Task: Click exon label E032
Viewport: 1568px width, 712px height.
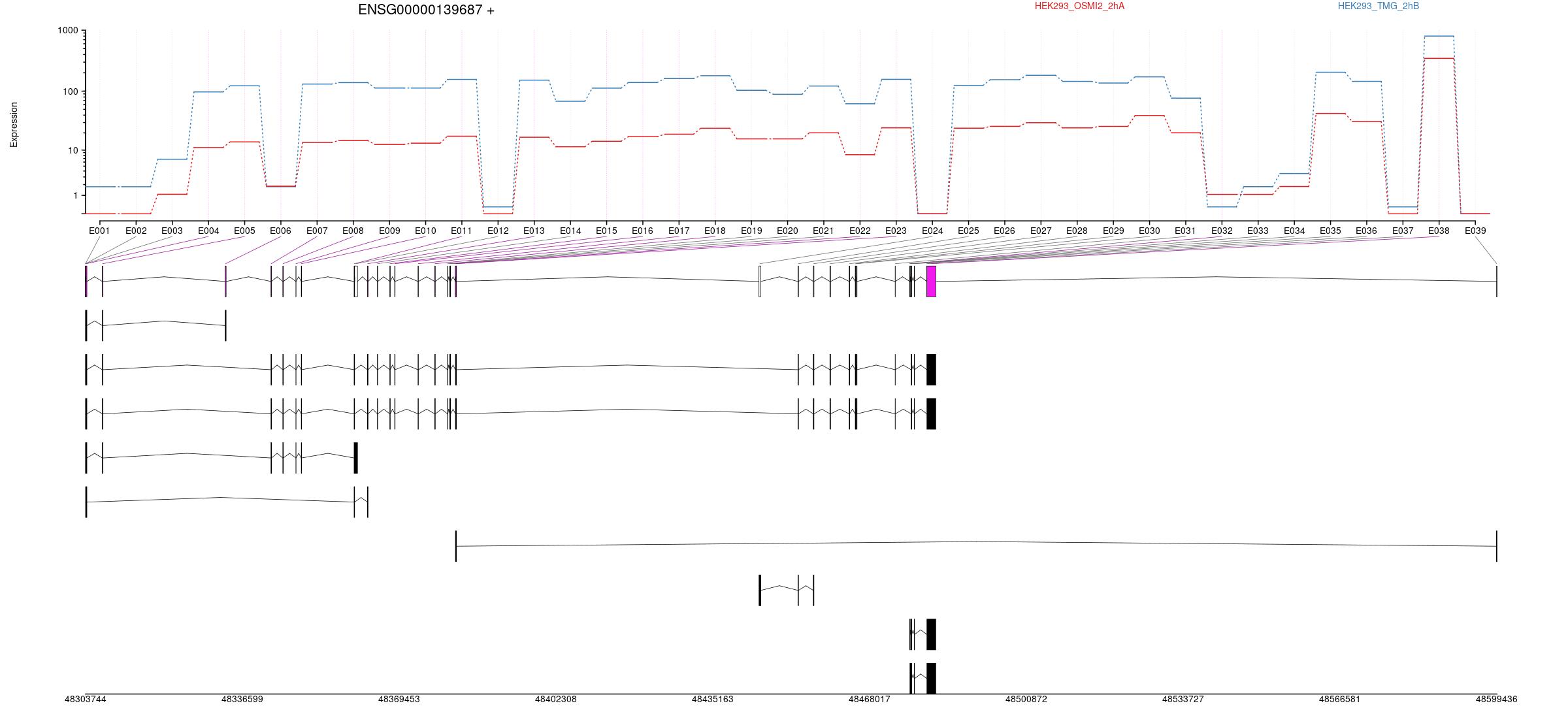Action: 1222,231
